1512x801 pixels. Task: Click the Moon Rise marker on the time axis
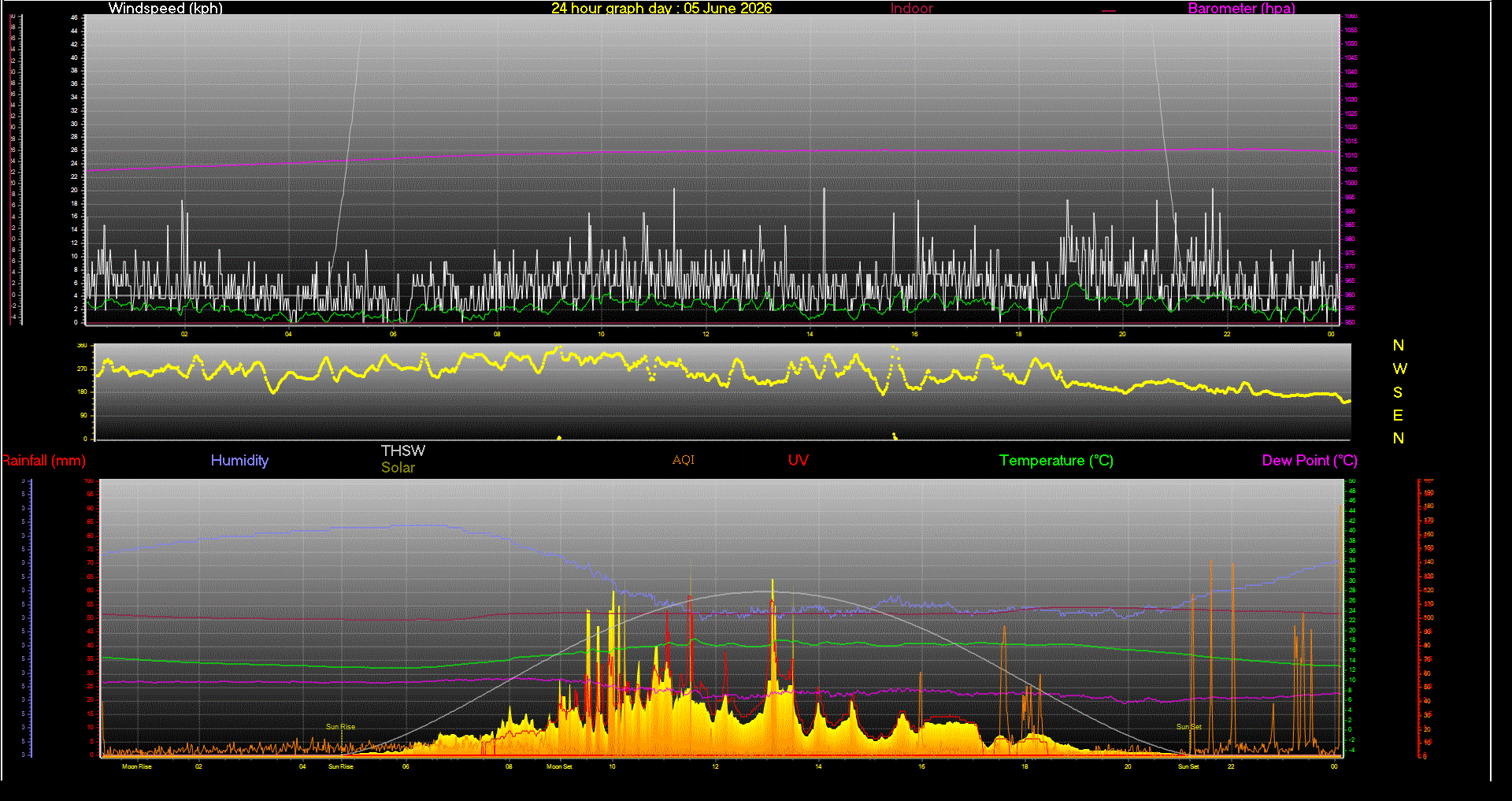click(x=137, y=766)
